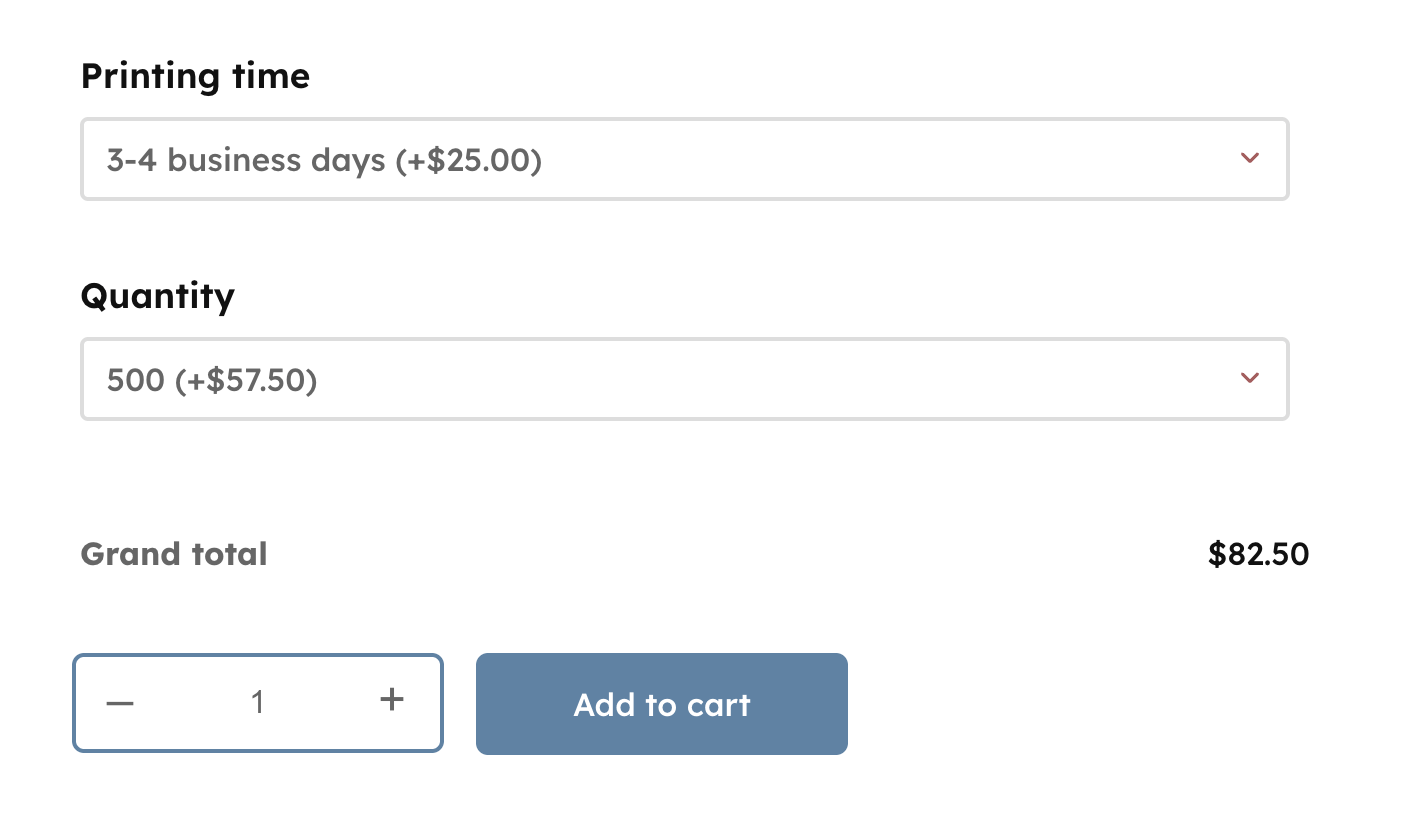Open the Printing time dropdown
The image size is (1418, 814).
coord(684,160)
